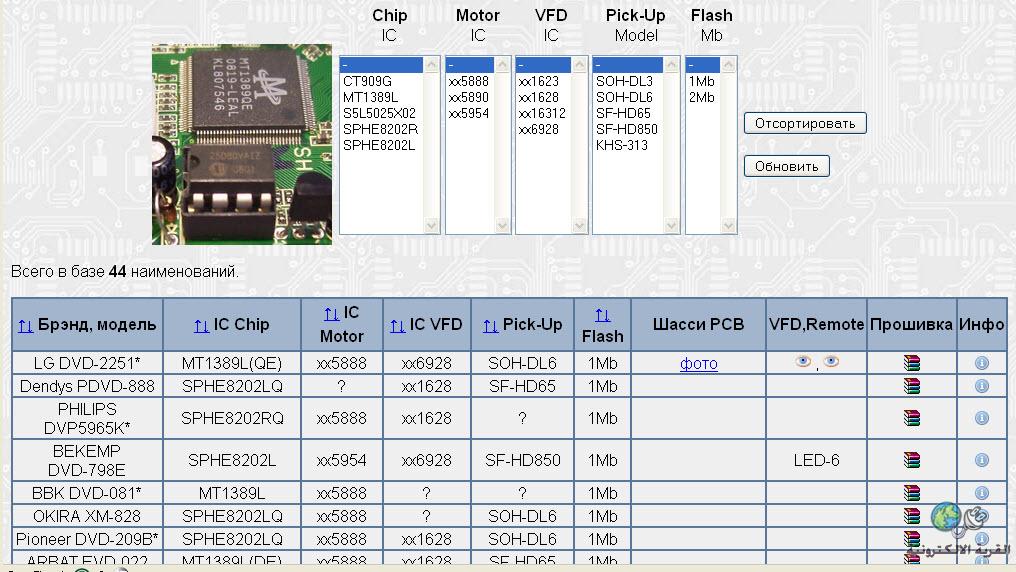Select xx16312 in VFD IC list
Image resolution: width=1016 pixels, height=572 pixels.
542,113
